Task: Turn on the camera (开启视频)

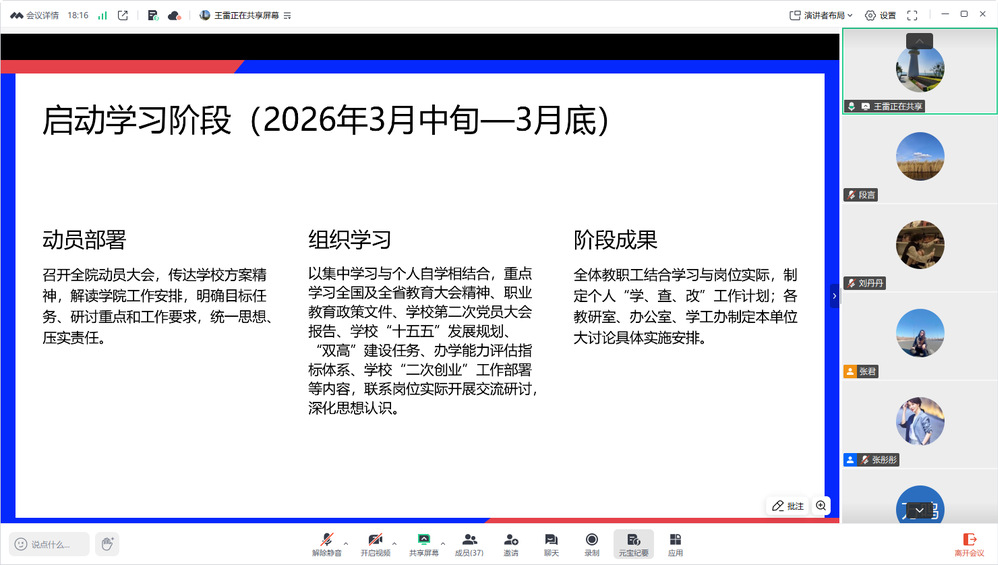Action: 375,543
